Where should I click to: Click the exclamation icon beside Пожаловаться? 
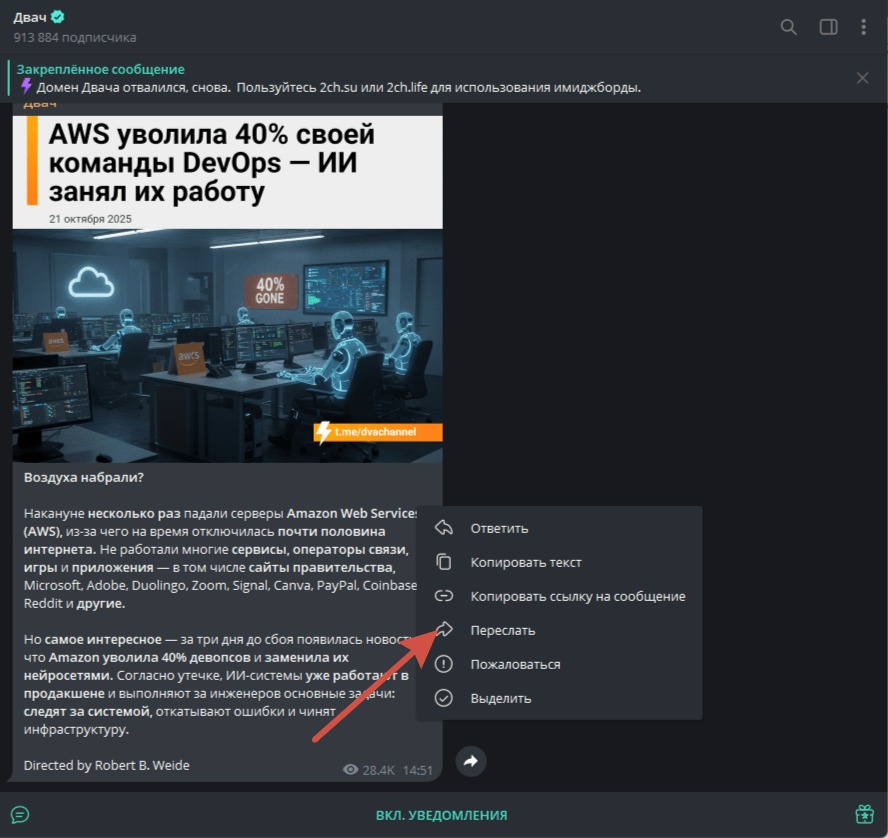[x=443, y=664]
